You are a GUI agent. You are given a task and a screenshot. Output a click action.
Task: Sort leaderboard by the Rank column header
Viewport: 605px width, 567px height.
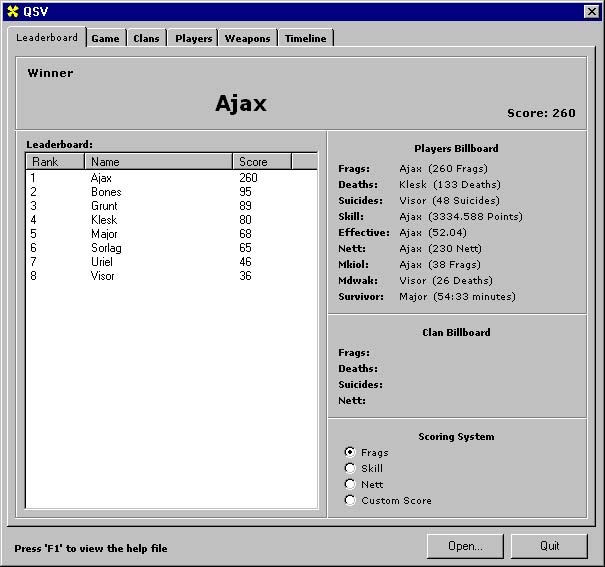click(x=54, y=161)
